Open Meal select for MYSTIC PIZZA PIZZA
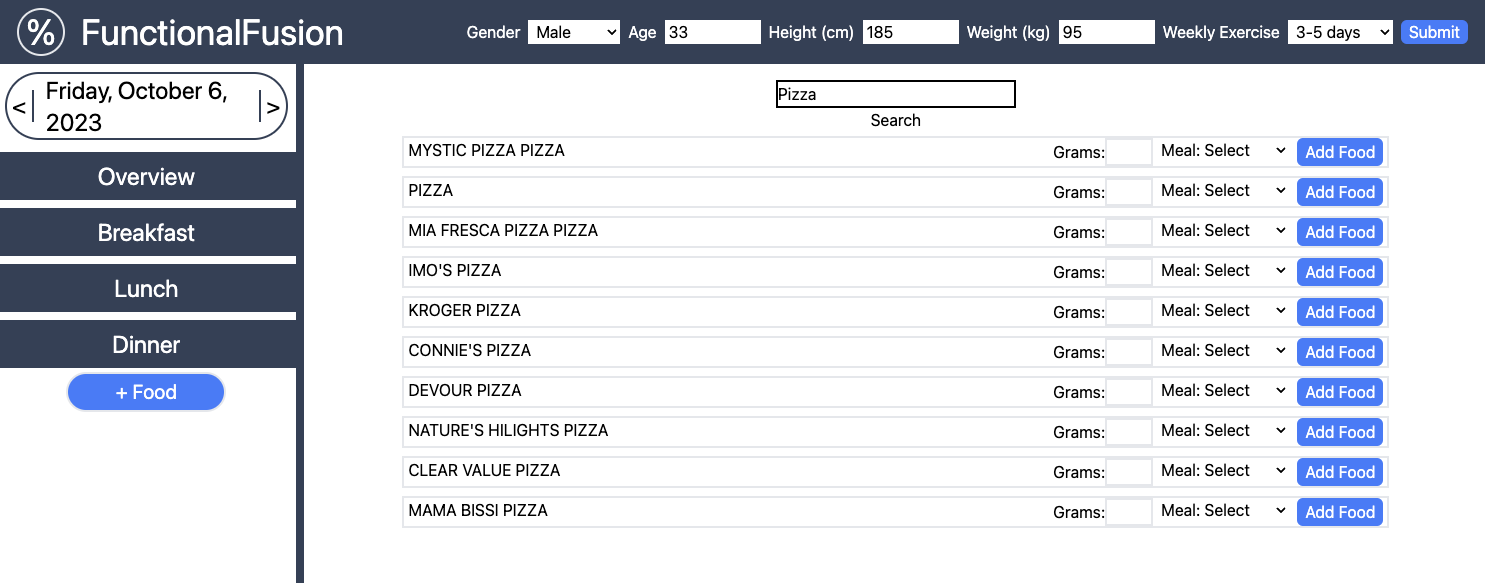Screen dimensions: 1485x583 pyautogui.click(x=1224, y=151)
